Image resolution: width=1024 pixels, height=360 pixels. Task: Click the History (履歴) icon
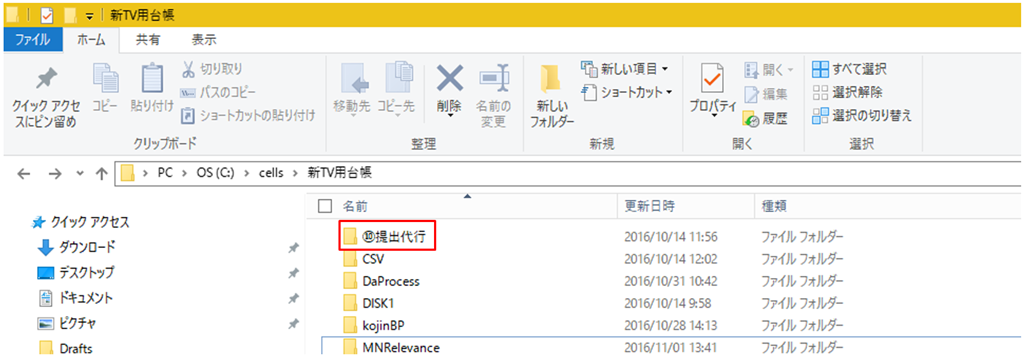tap(751, 118)
